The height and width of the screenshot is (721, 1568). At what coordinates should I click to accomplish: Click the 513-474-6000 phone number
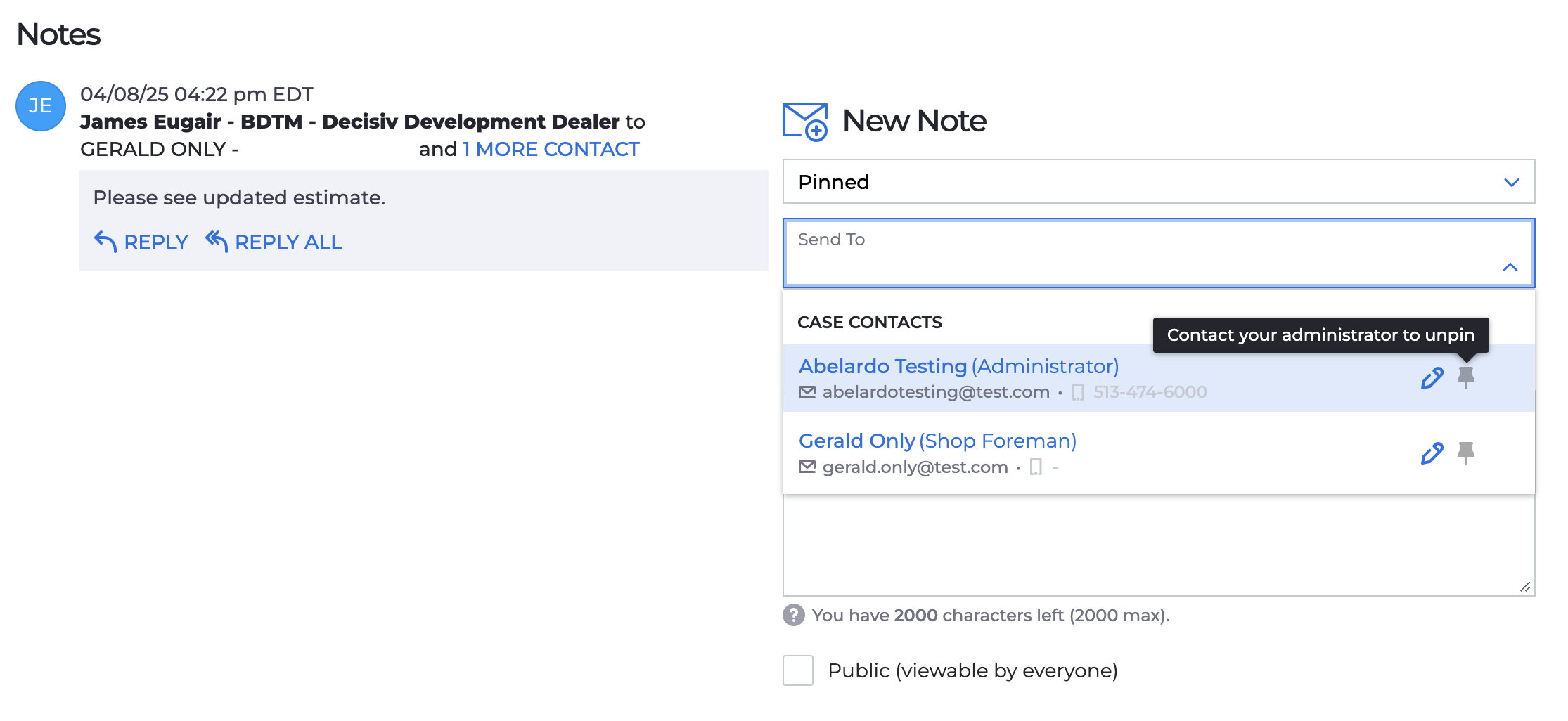point(1150,392)
